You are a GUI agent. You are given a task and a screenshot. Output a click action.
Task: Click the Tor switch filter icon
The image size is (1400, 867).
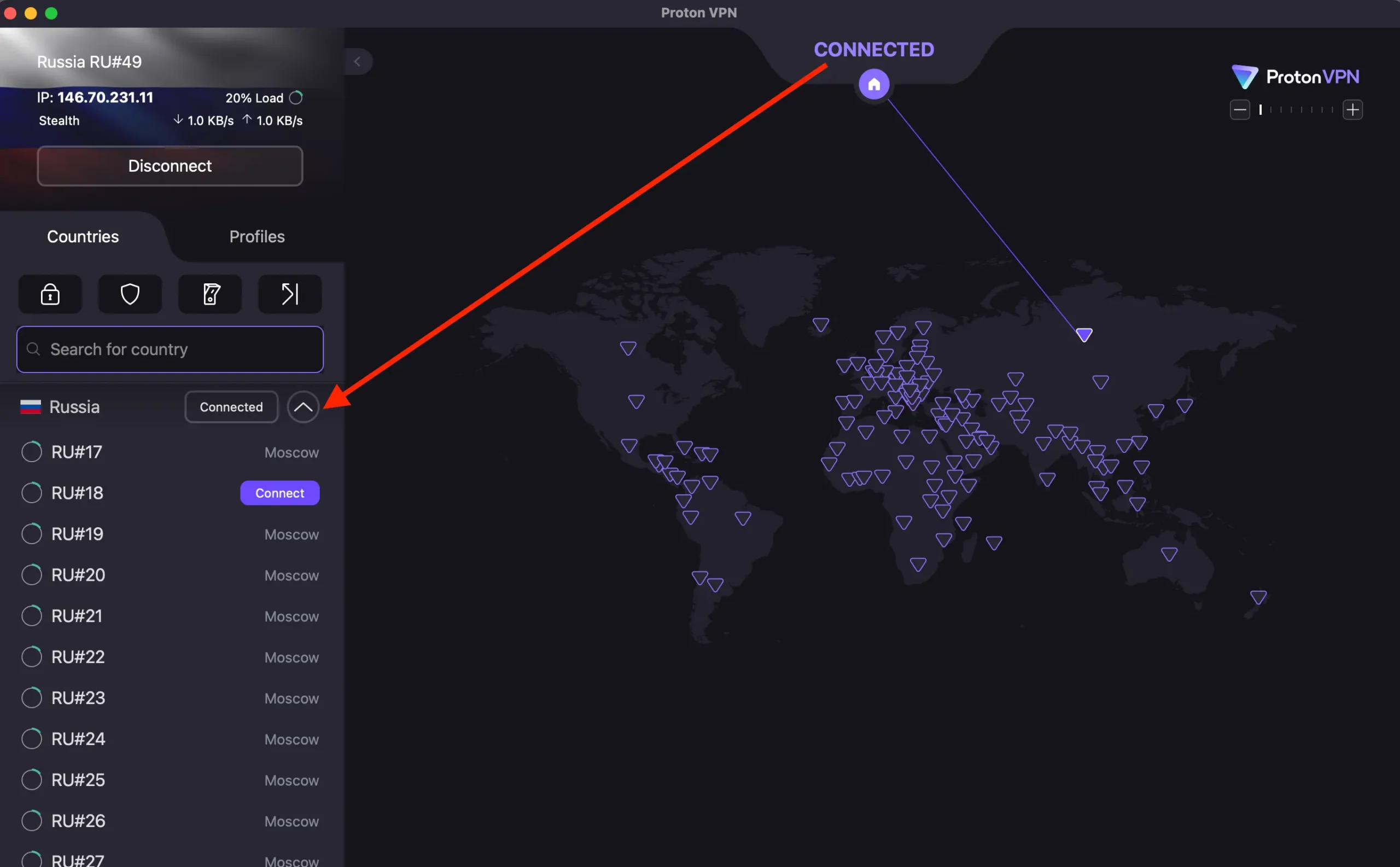click(210, 294)
